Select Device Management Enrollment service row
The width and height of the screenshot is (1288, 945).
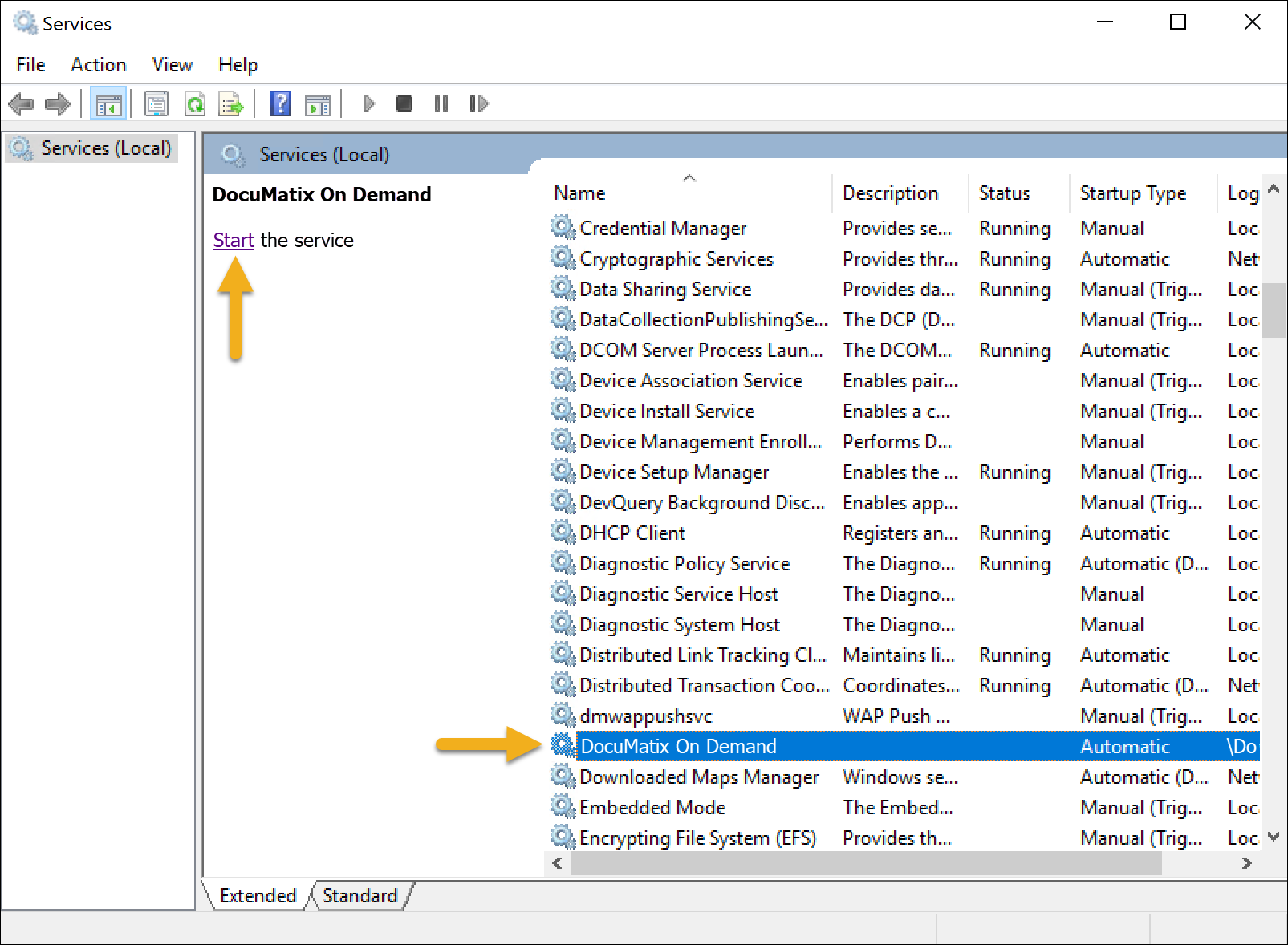coord(904,441)
